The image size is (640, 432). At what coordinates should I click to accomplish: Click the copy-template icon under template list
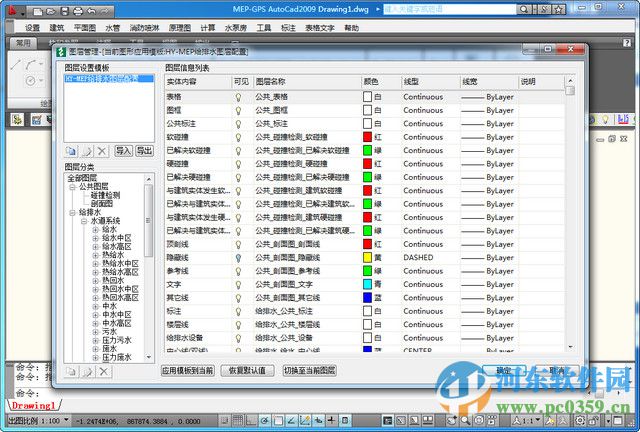pyautogui.click(x=71, y=151)
